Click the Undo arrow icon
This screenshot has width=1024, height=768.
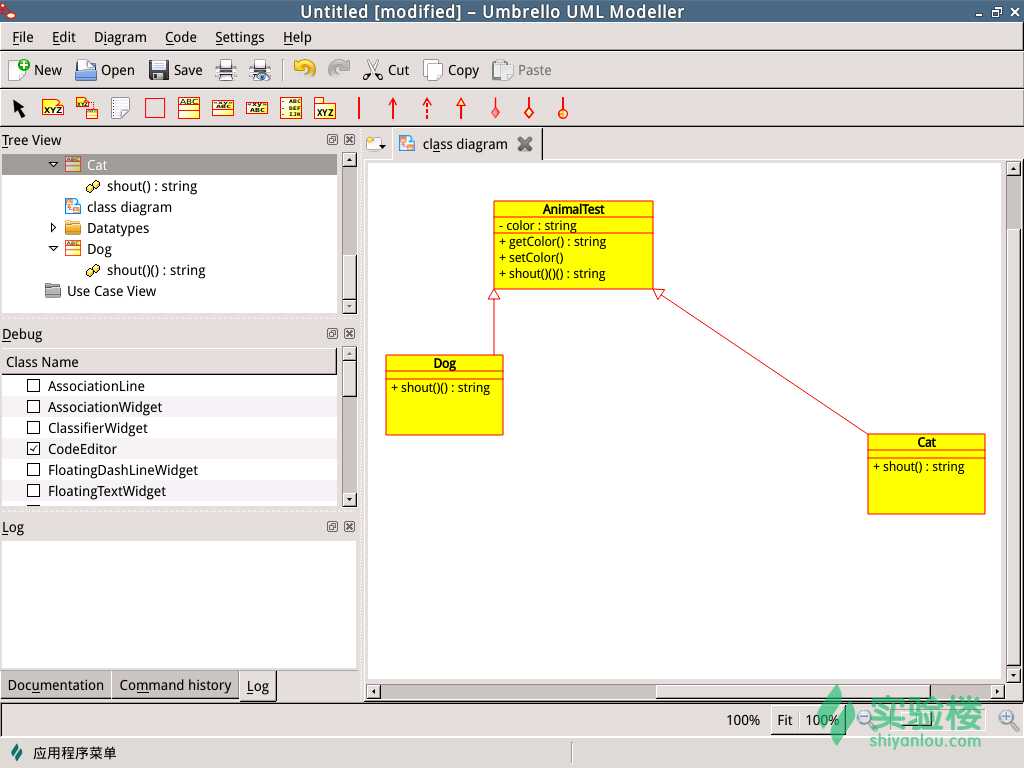304,69
